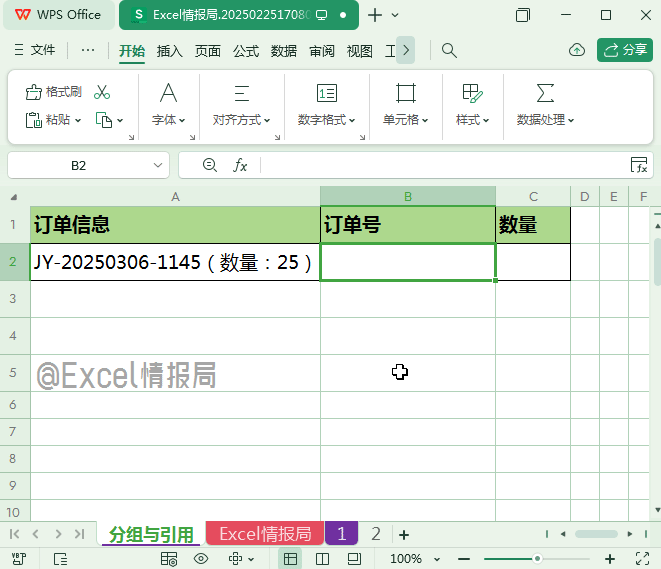The width and height of the screenshot is (661, 569).
Task: Toggle the eye protection mode icon in the status bar
Action: pos(201,559)
